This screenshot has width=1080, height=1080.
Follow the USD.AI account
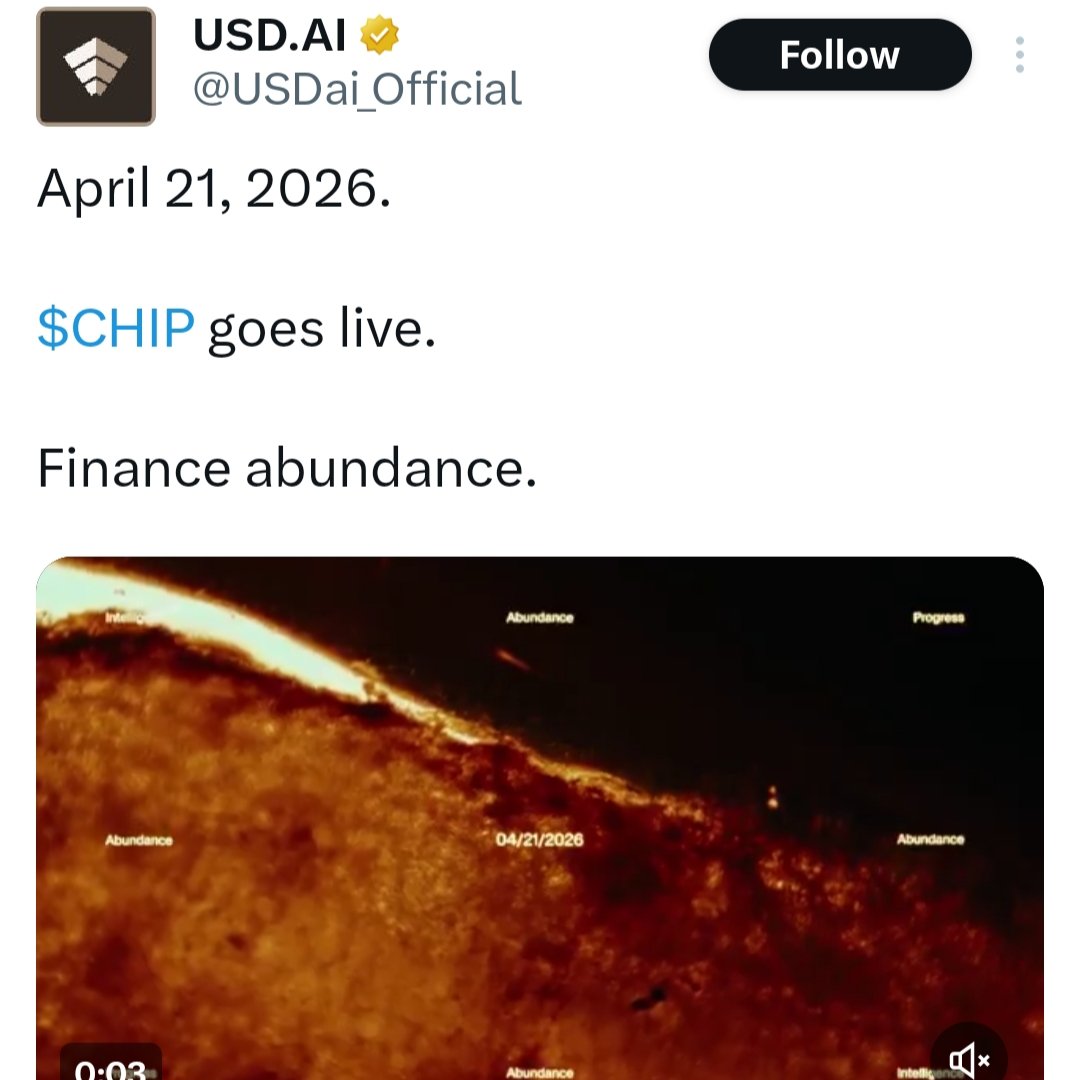pyautogui.click(x=839, y=55)
